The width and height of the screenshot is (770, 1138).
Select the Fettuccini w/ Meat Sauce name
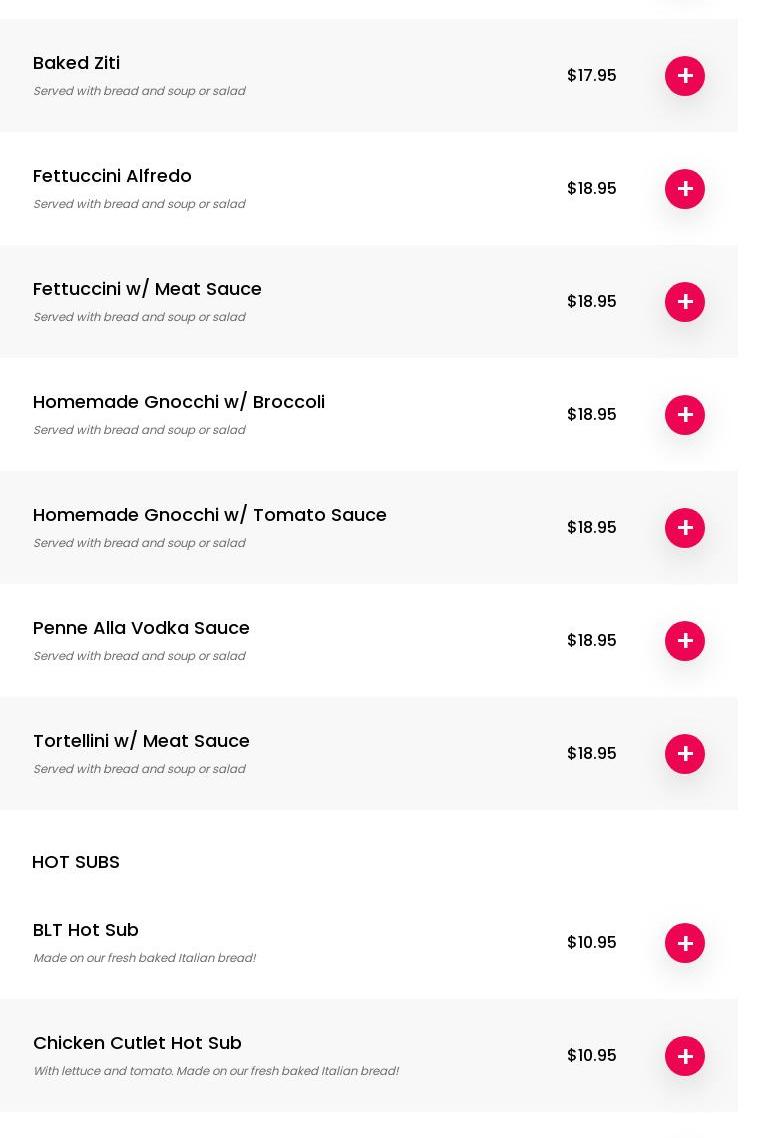click(x=147, y=289)
